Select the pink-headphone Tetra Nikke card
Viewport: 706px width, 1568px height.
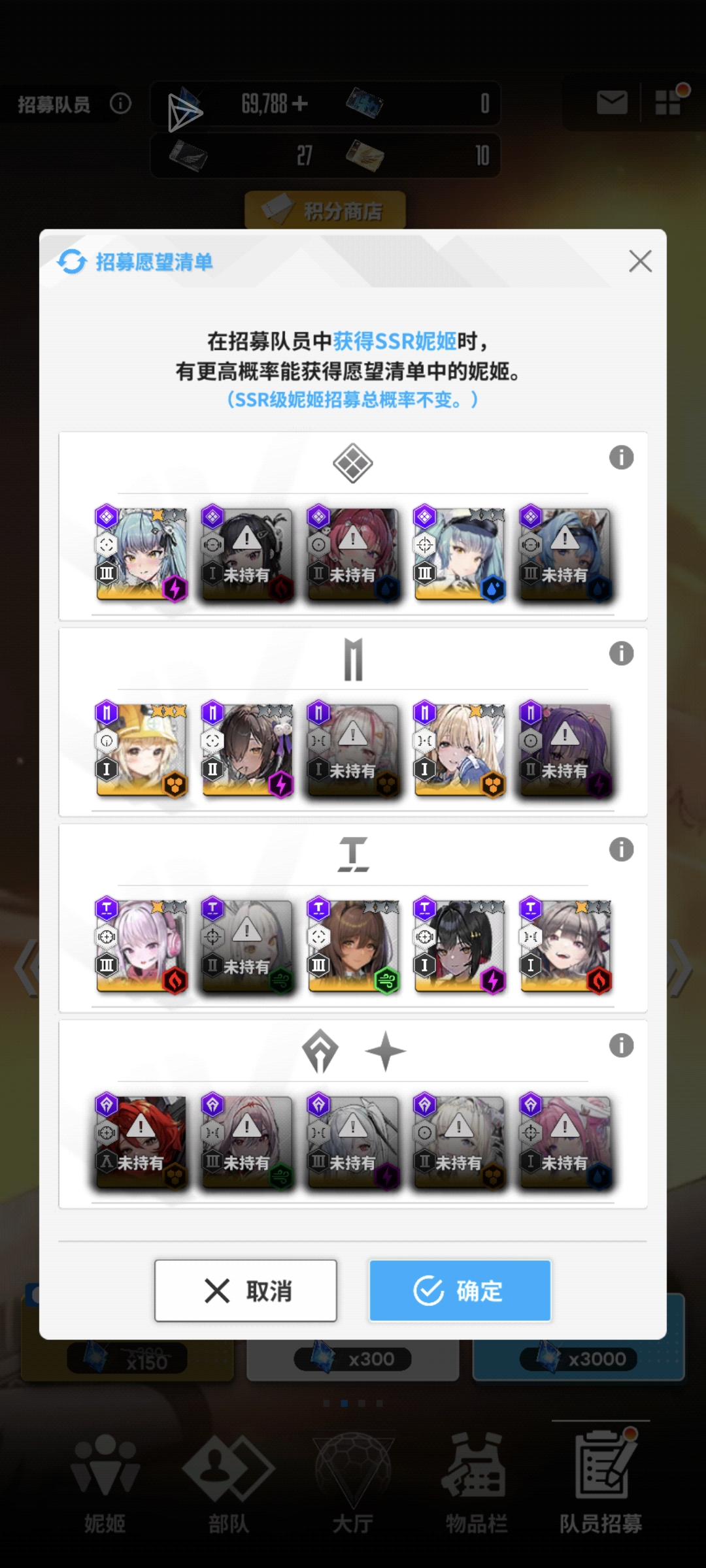pyautogui.click(x=142, y=946)
